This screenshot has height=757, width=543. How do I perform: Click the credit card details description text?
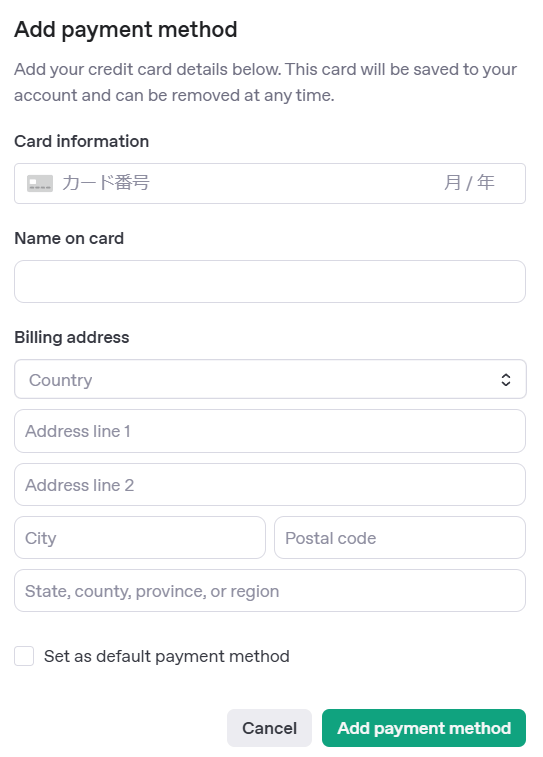click(265, 82)
